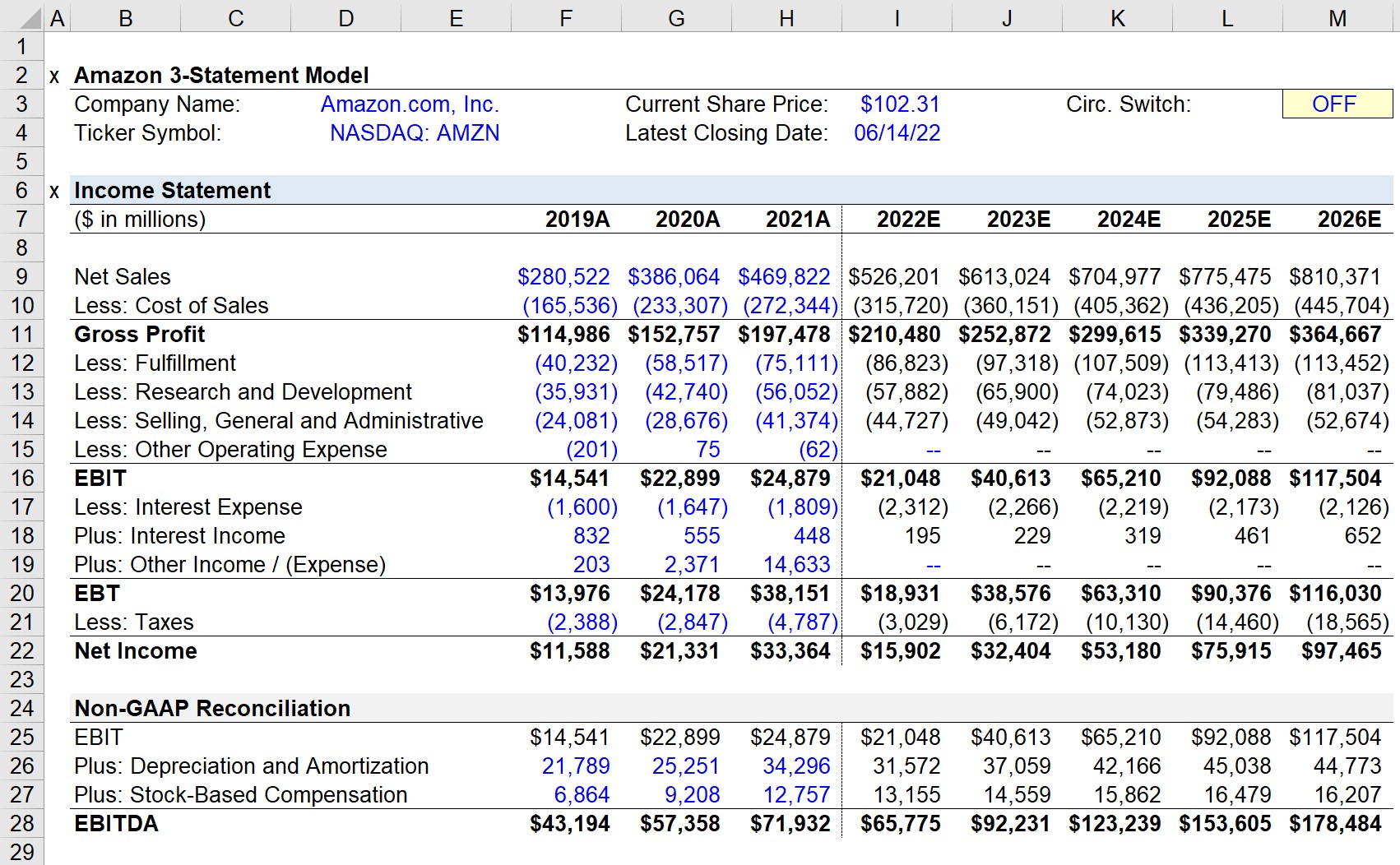This screenshot has height=865, width=1400.
Task: Select column F header
Action: [566, 18]
